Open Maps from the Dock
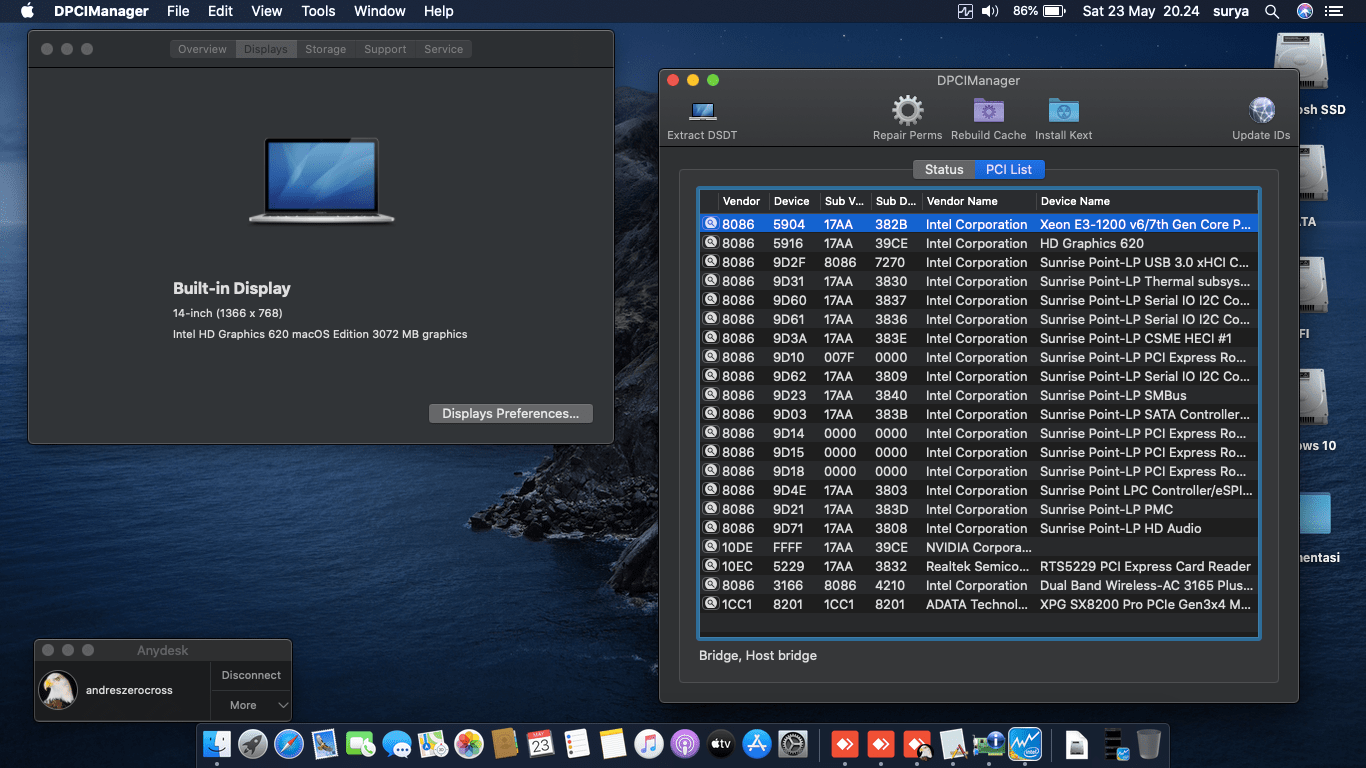Viewport: 1366px width, 768px height. point(433,744)
